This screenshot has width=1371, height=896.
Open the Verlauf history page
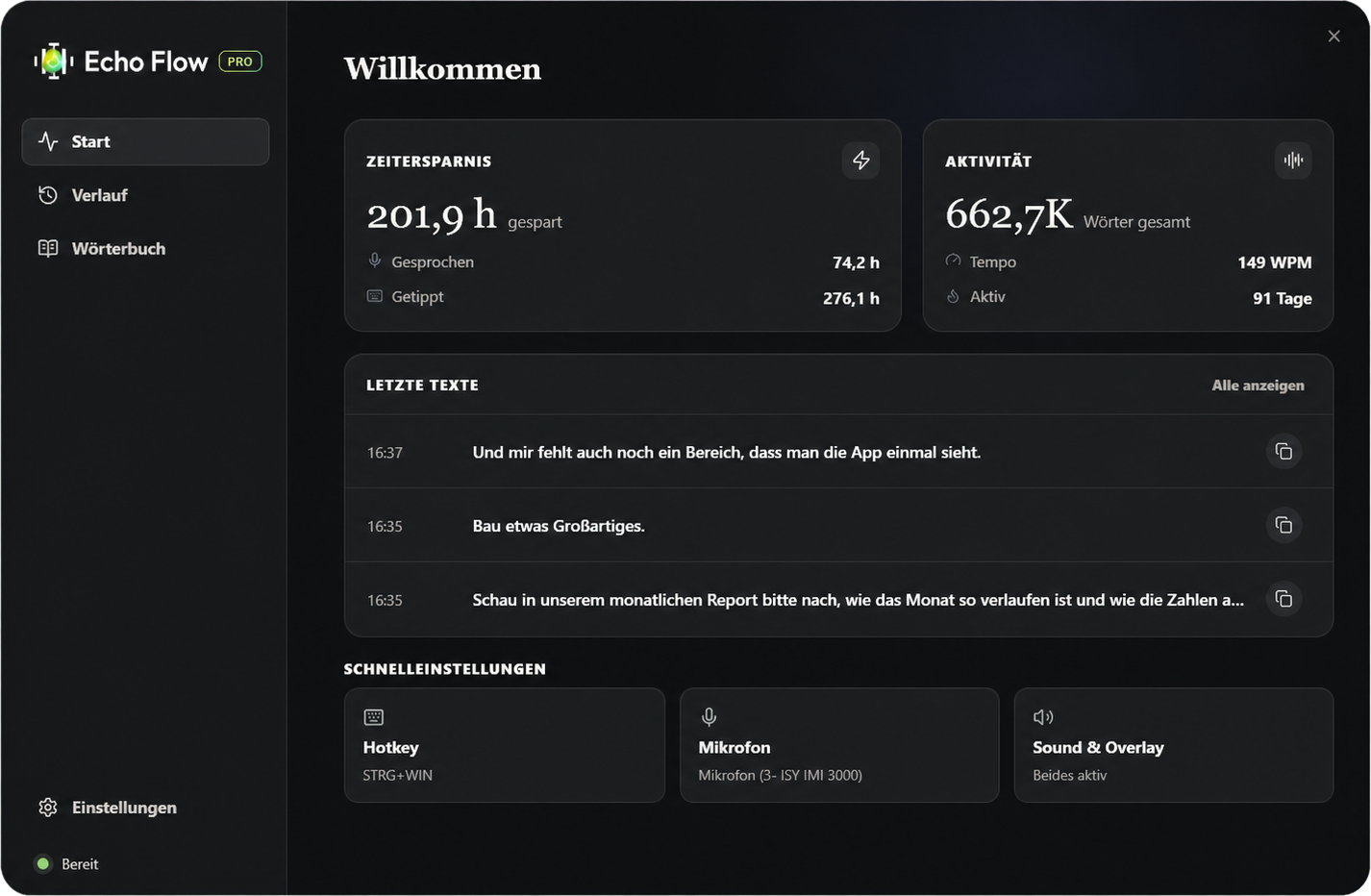point(145,195)
